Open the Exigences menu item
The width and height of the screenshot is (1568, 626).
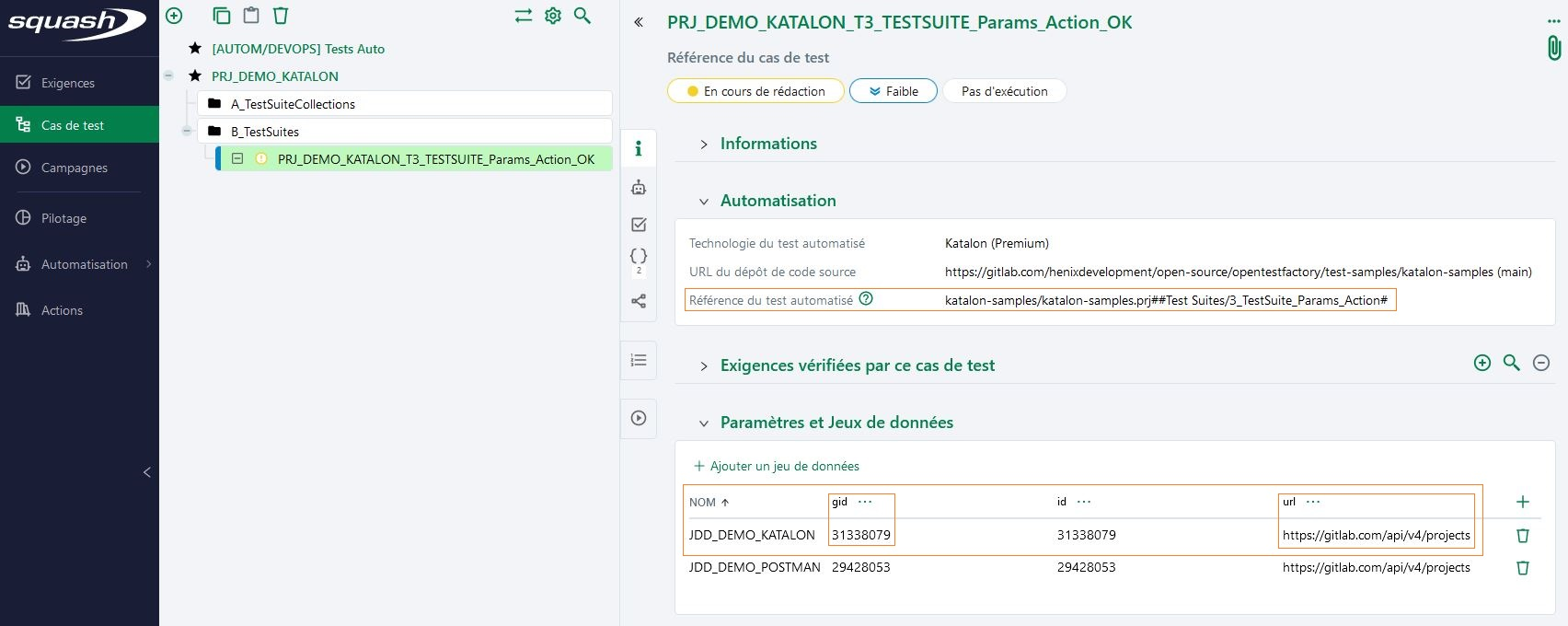point(67,83)
